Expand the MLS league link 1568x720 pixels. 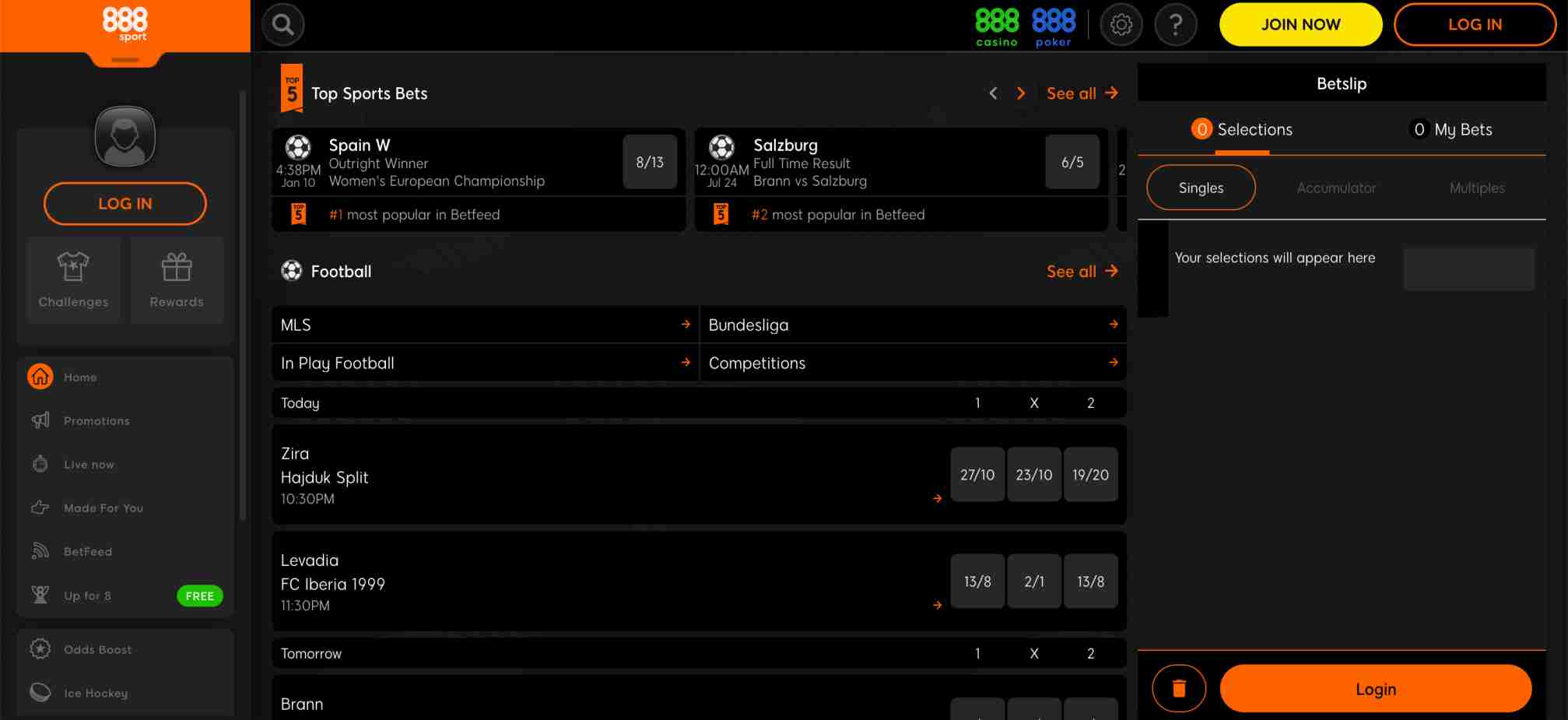[485, 325]
